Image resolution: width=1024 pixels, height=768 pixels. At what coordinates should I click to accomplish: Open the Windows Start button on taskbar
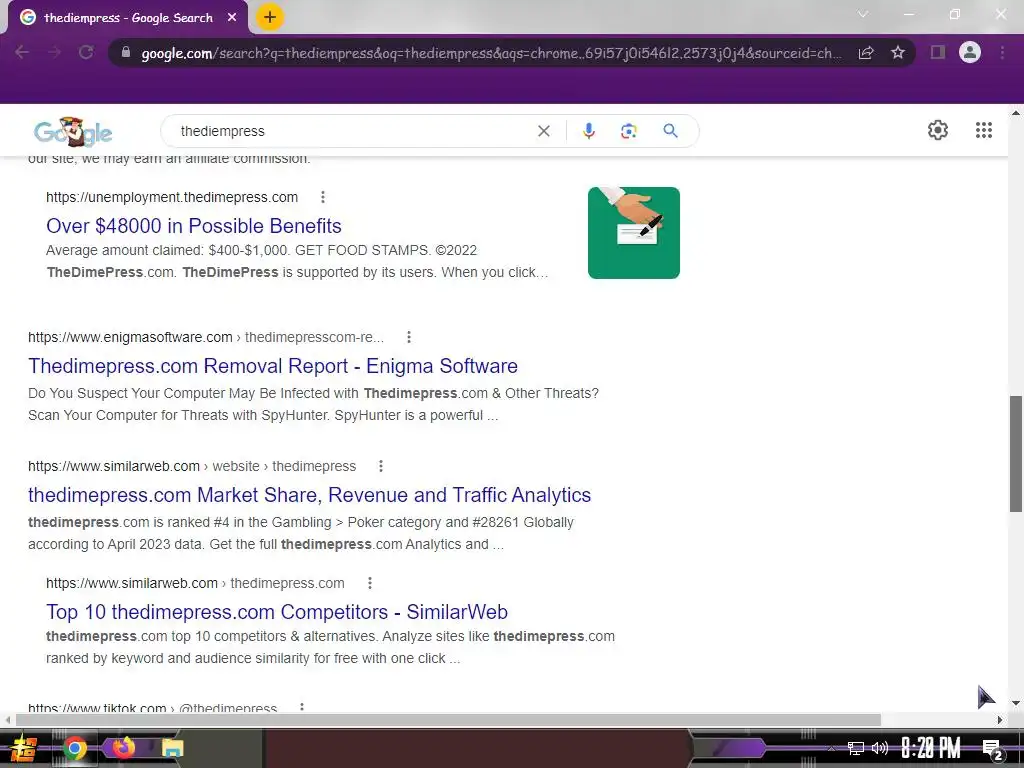[22, 748]
